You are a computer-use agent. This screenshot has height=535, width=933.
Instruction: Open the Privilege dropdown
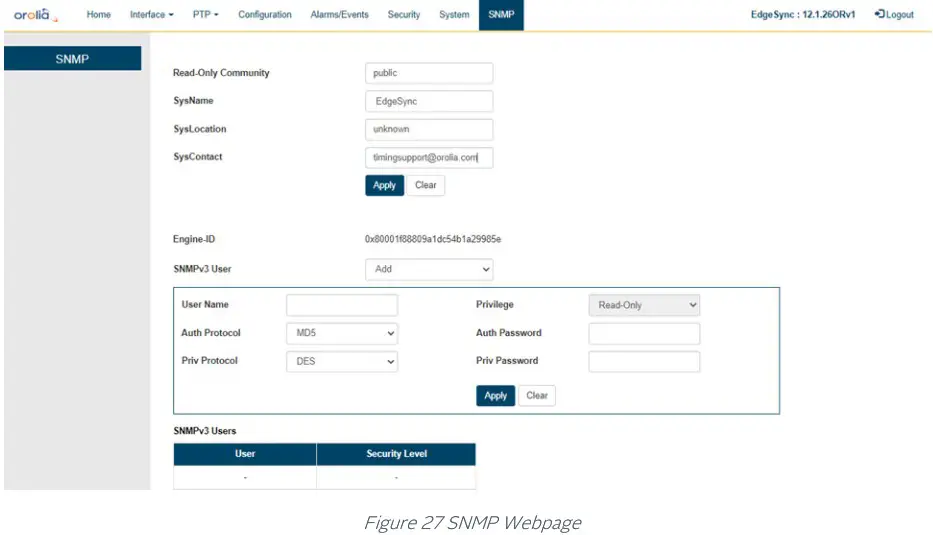tap(644, 305)
